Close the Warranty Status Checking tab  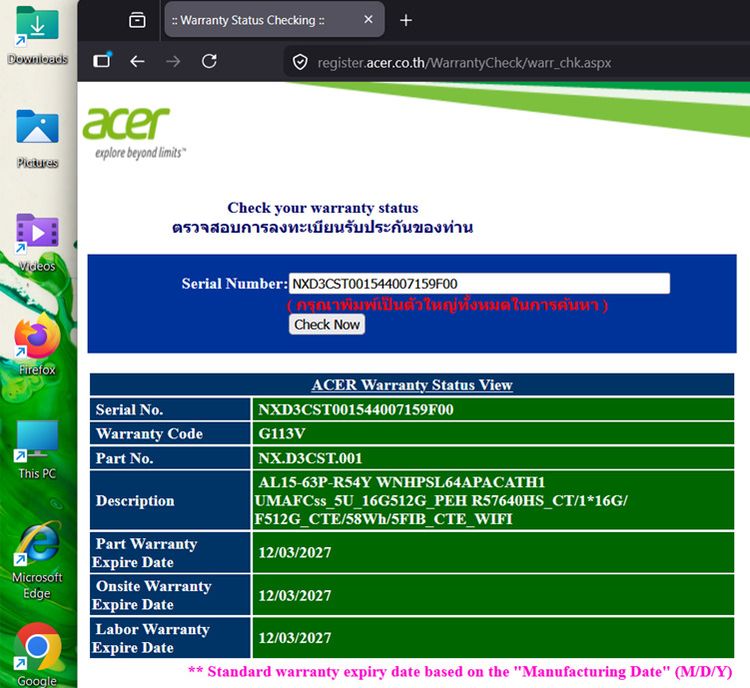click(x=368, y=20)
